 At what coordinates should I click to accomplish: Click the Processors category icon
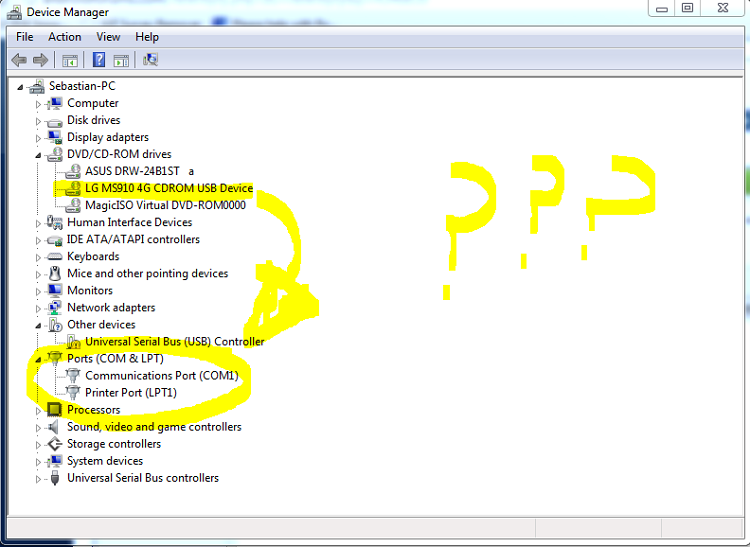pyautogui.click(x=55, y=410)
